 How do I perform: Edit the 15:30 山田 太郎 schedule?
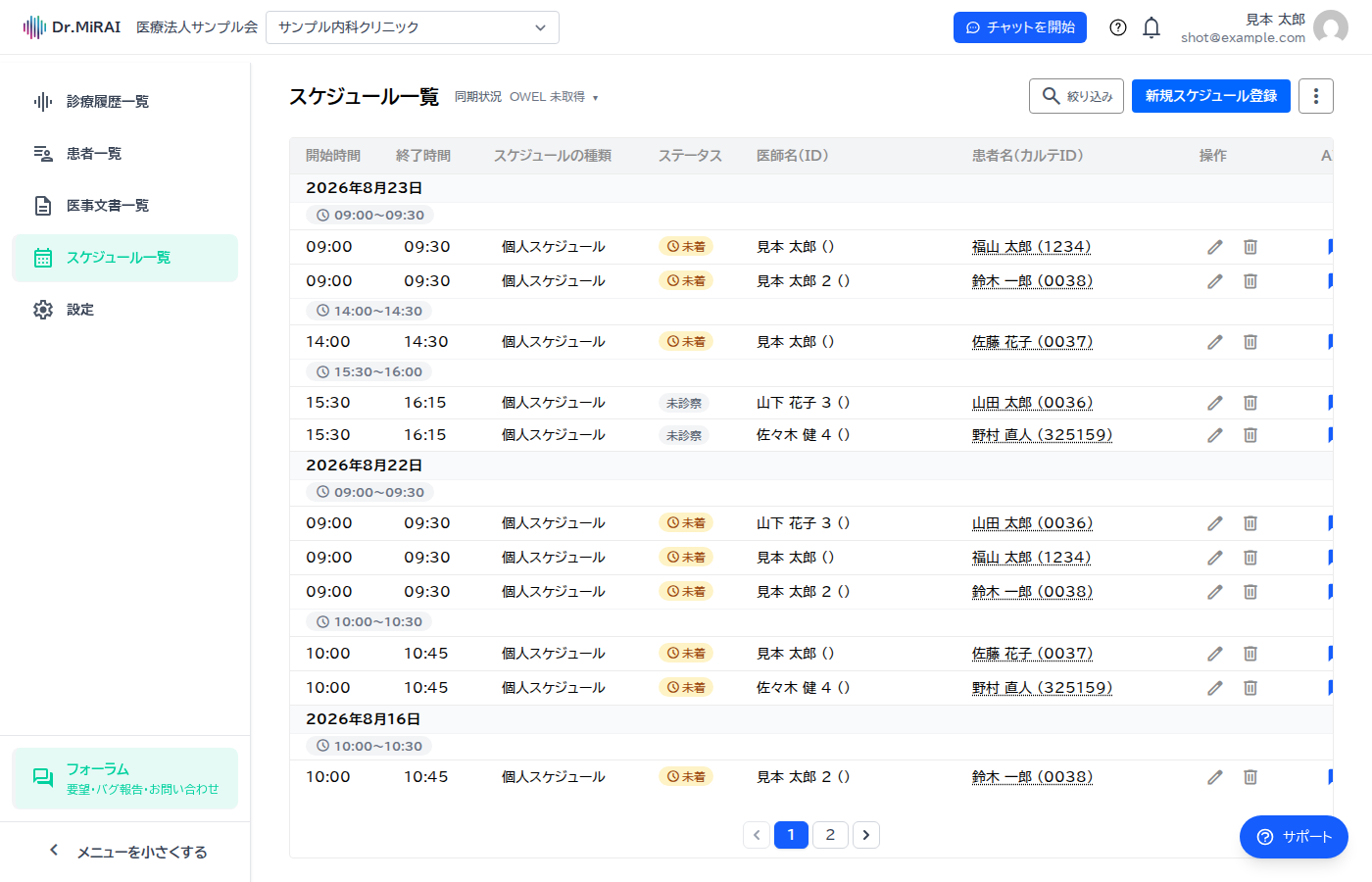pos(1215,403)
